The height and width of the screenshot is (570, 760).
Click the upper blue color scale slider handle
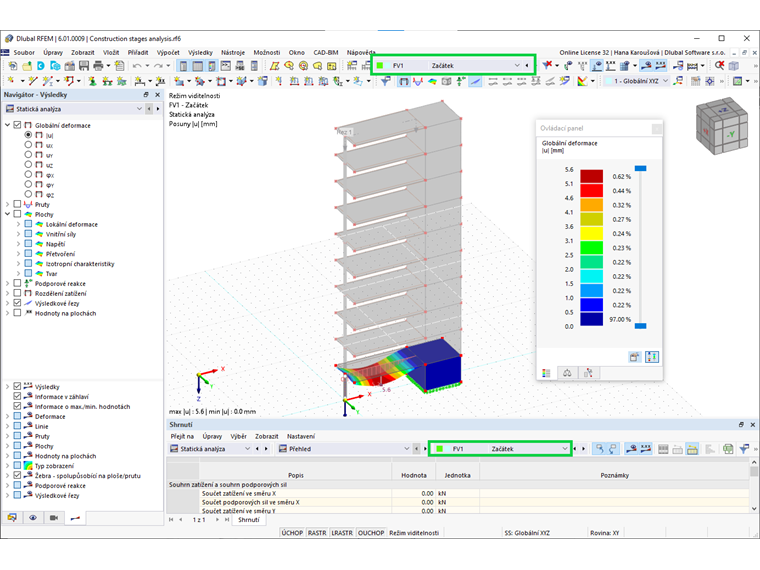tap(640, 168)
